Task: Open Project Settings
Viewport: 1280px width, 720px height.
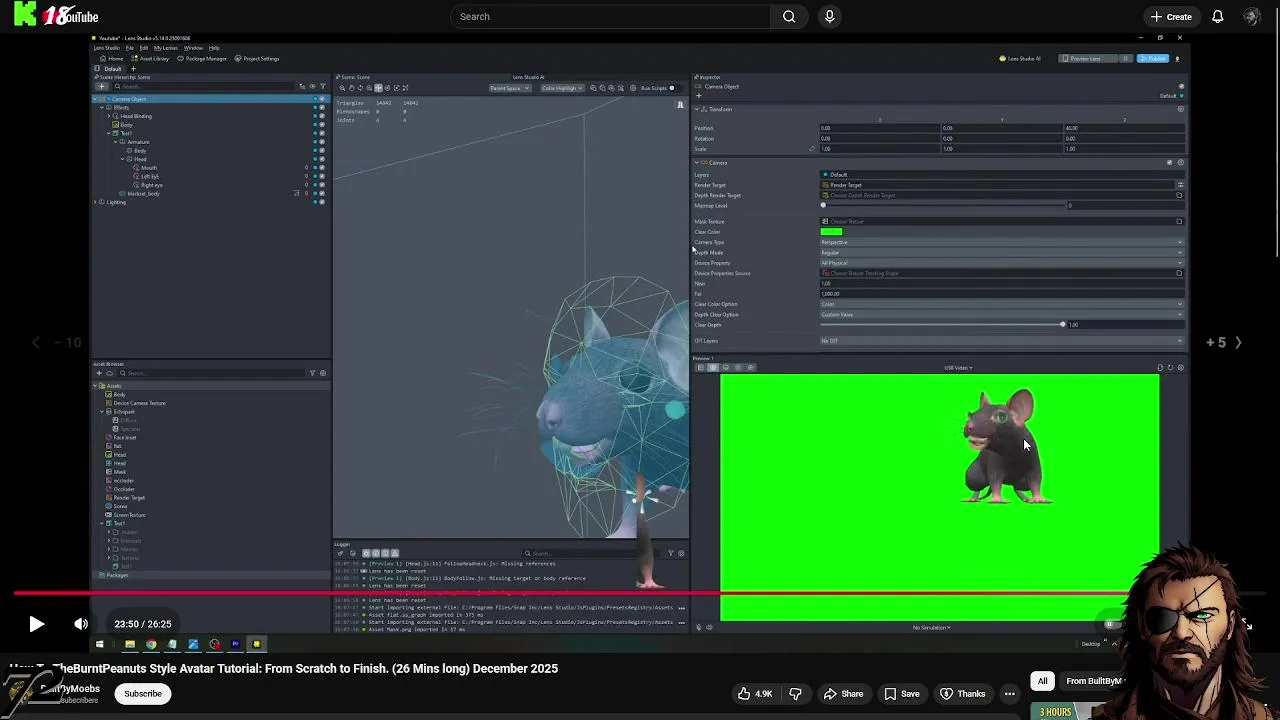Action: (256, 59)
